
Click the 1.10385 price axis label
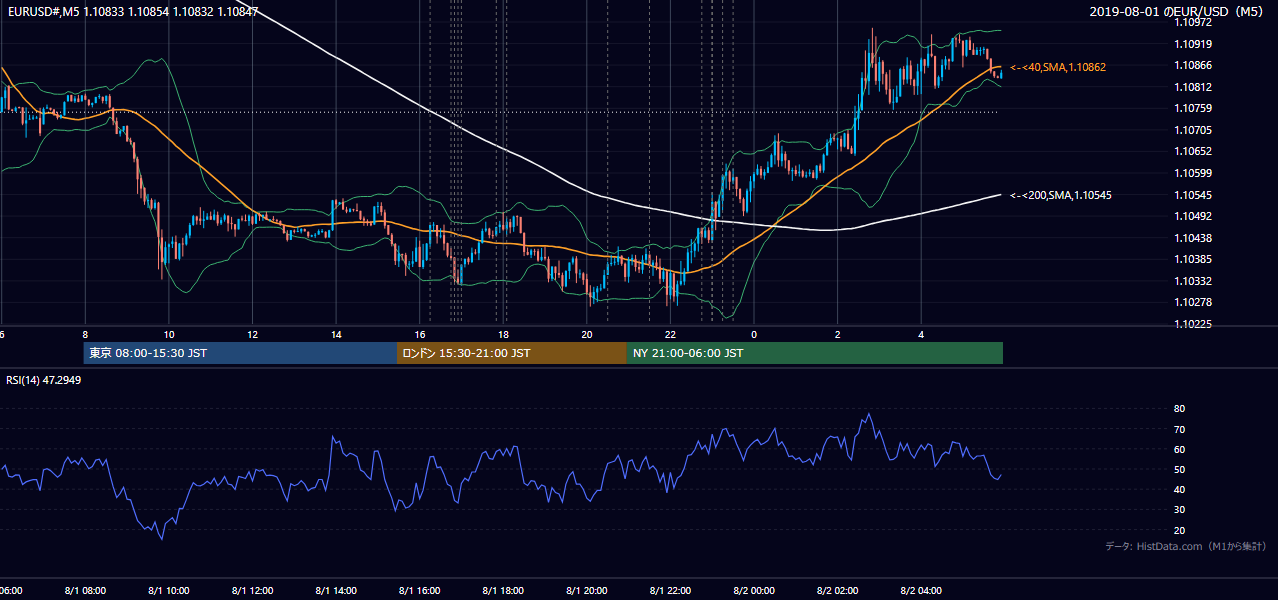point(1192,259)
